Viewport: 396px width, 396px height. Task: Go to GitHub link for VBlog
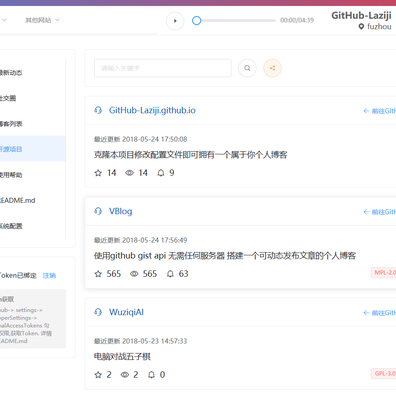pos(379,212)
